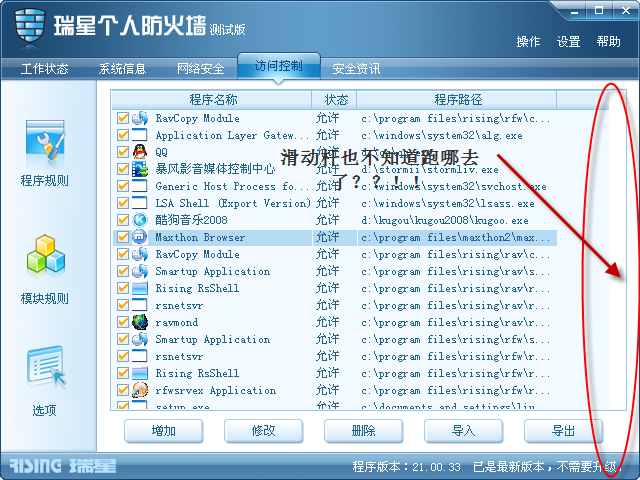Click the 暴风影音 media icon
This screenshot has width=640, height=480.
pos(140,169)
